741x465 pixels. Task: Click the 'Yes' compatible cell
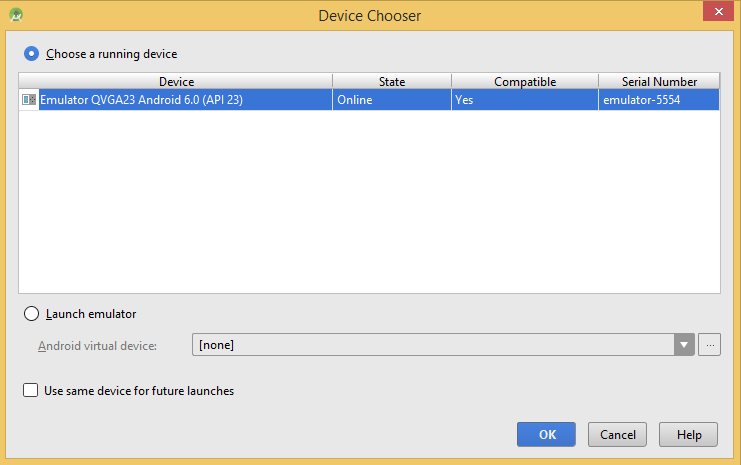click(525, 100)
